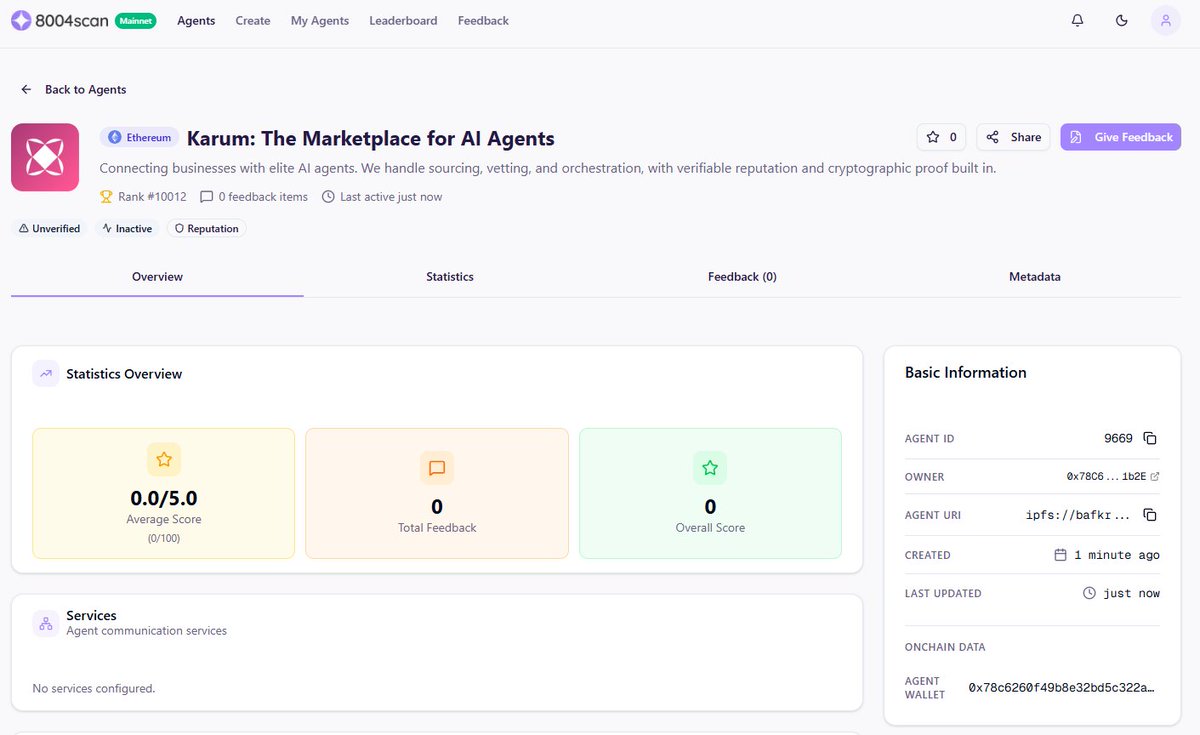Copy the Agent URI
Viewport: 1200px width, 735px height.
1150,515
